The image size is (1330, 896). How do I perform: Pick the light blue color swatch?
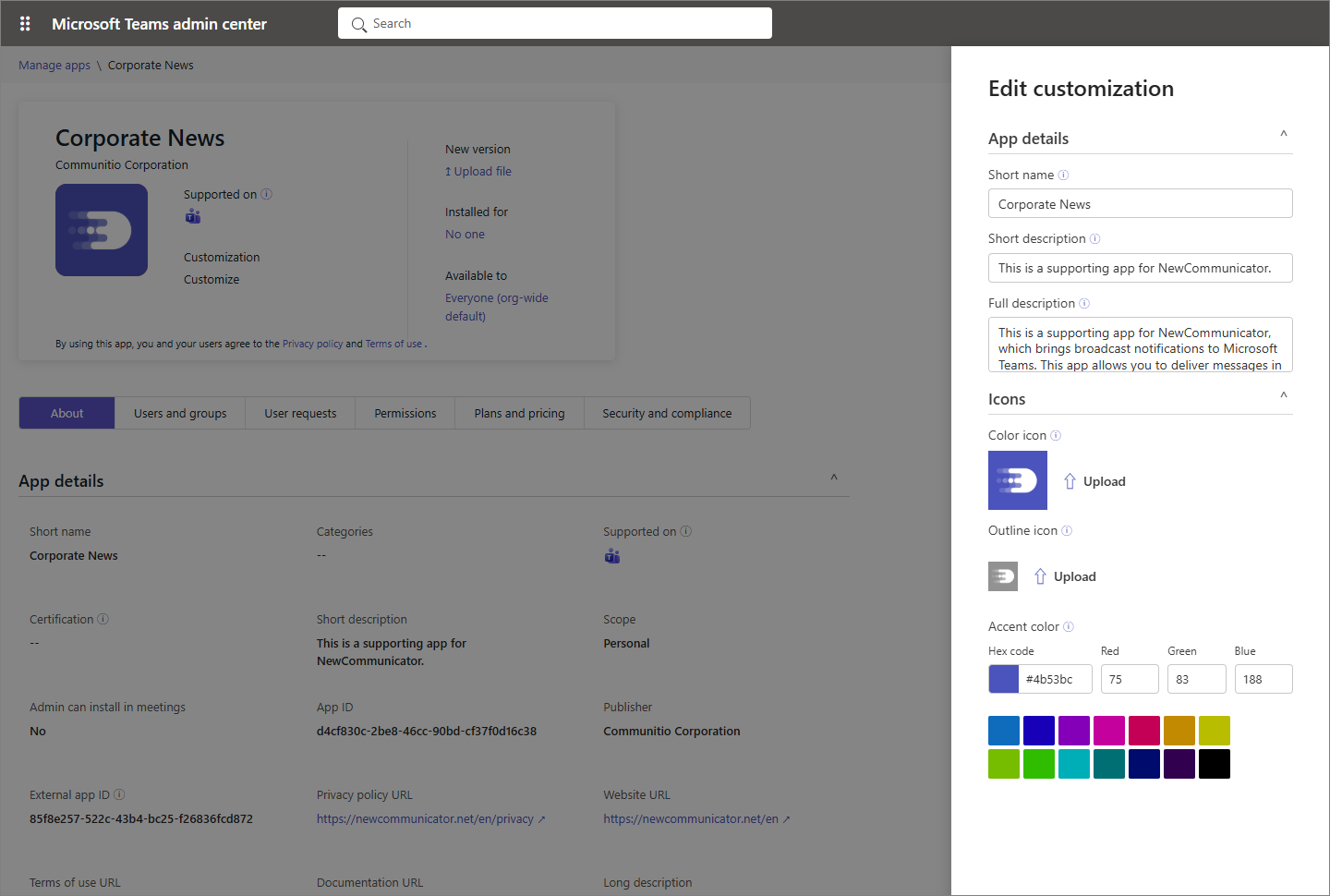coord(1004,731)
